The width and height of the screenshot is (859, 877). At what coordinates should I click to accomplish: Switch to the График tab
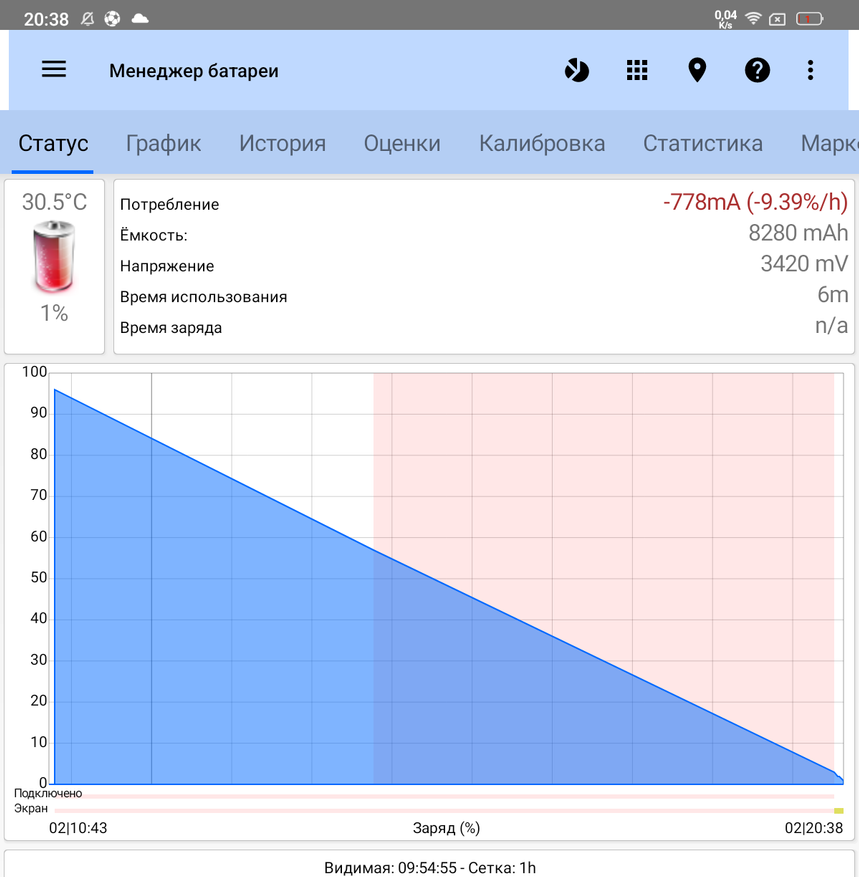163,143
